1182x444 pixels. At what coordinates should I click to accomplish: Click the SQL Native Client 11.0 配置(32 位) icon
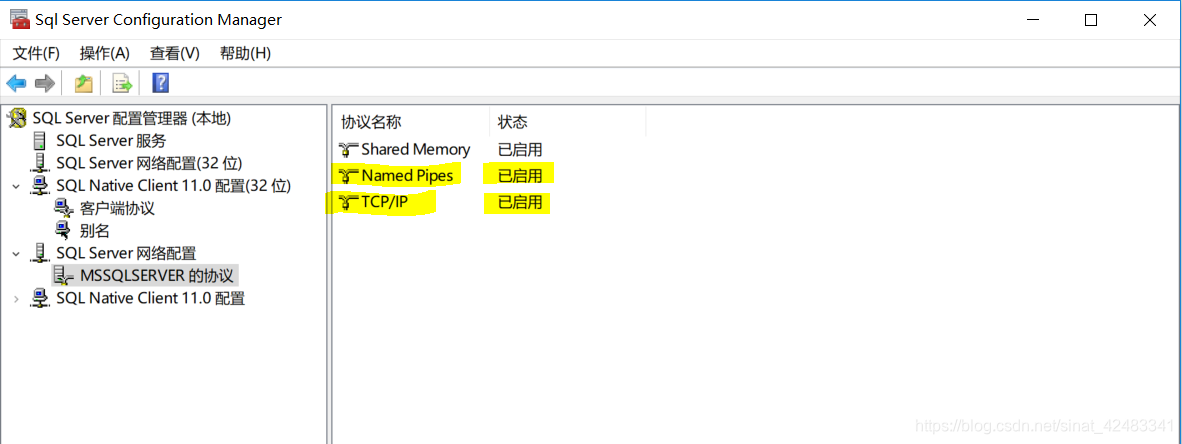coord(40,186)
